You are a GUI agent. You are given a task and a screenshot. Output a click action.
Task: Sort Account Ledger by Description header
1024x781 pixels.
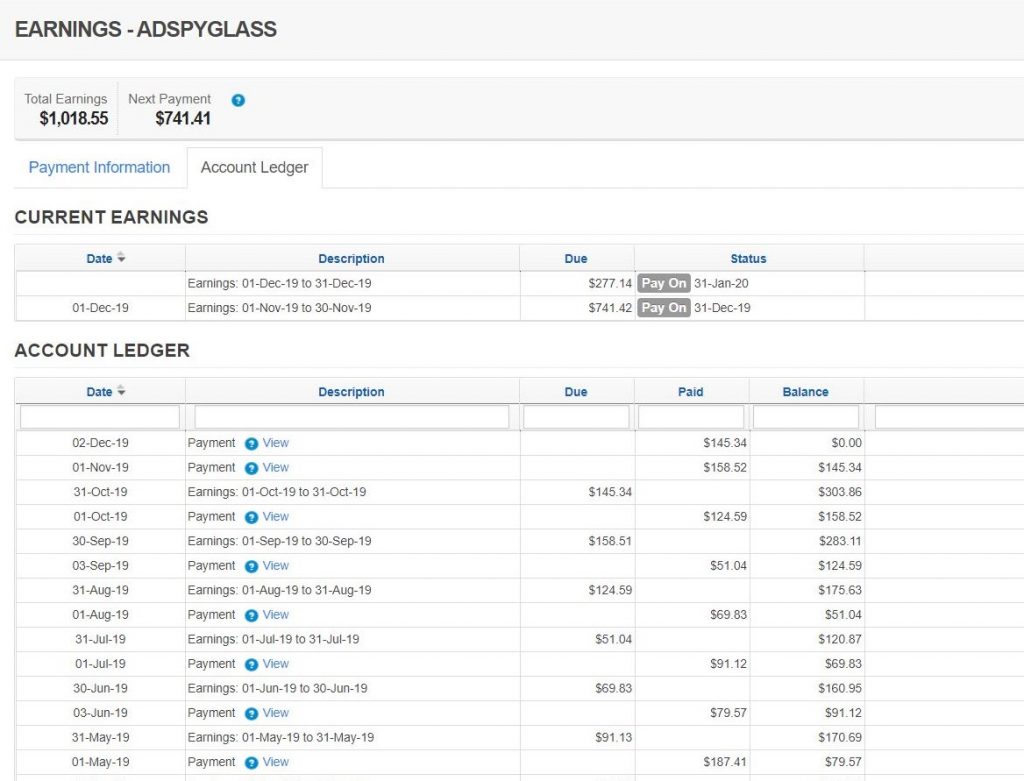(351, 391)
